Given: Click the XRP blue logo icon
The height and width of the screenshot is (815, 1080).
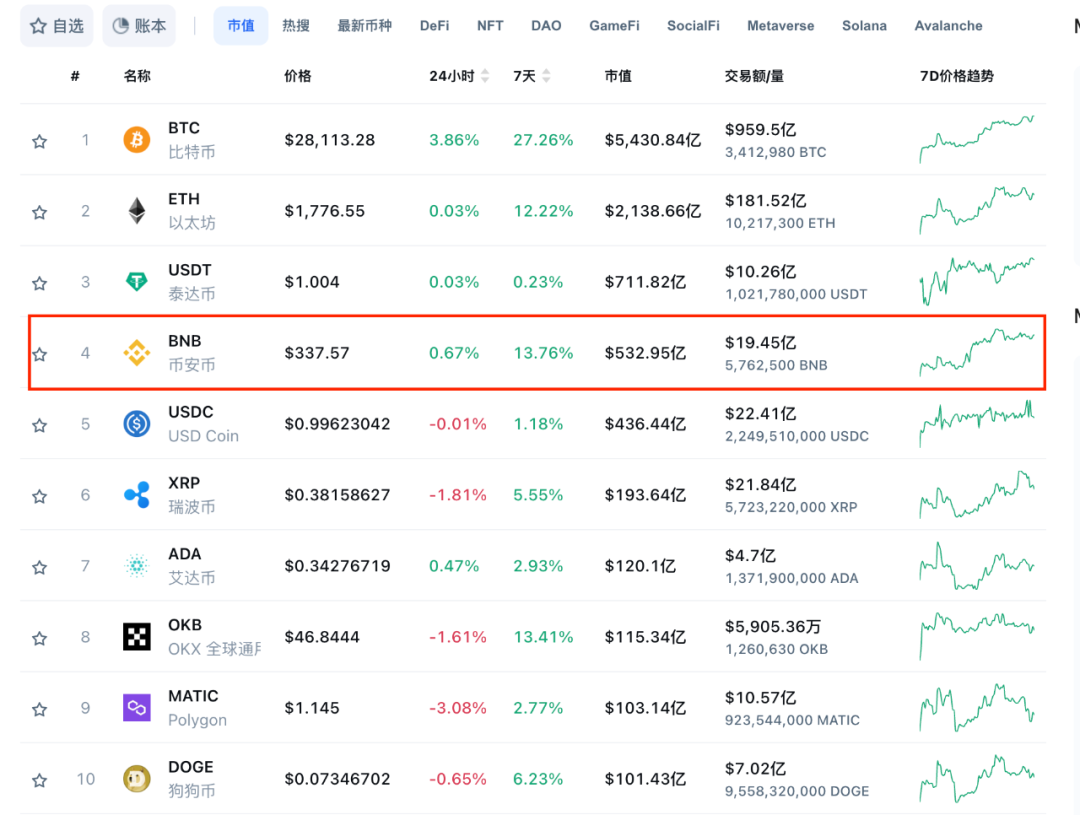Looking at the screenshot, I should [136, 495].
